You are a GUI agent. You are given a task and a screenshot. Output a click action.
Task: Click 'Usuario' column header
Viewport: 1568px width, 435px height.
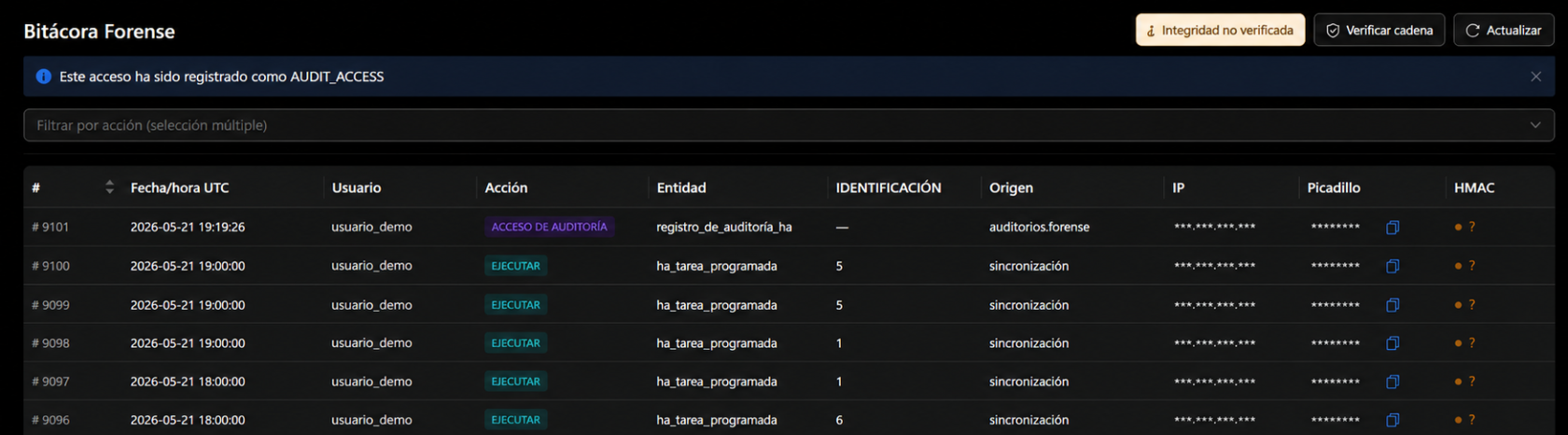click(x=356, y=188)
